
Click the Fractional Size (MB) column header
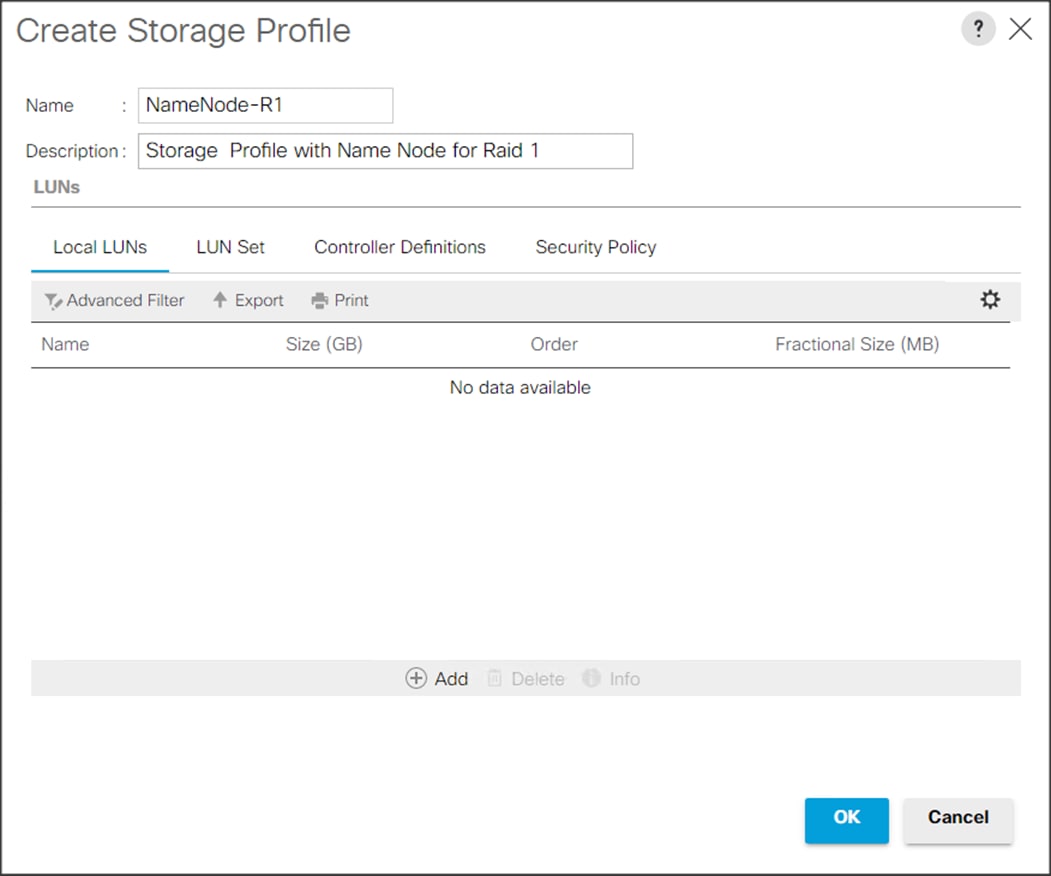click(857, 344)
